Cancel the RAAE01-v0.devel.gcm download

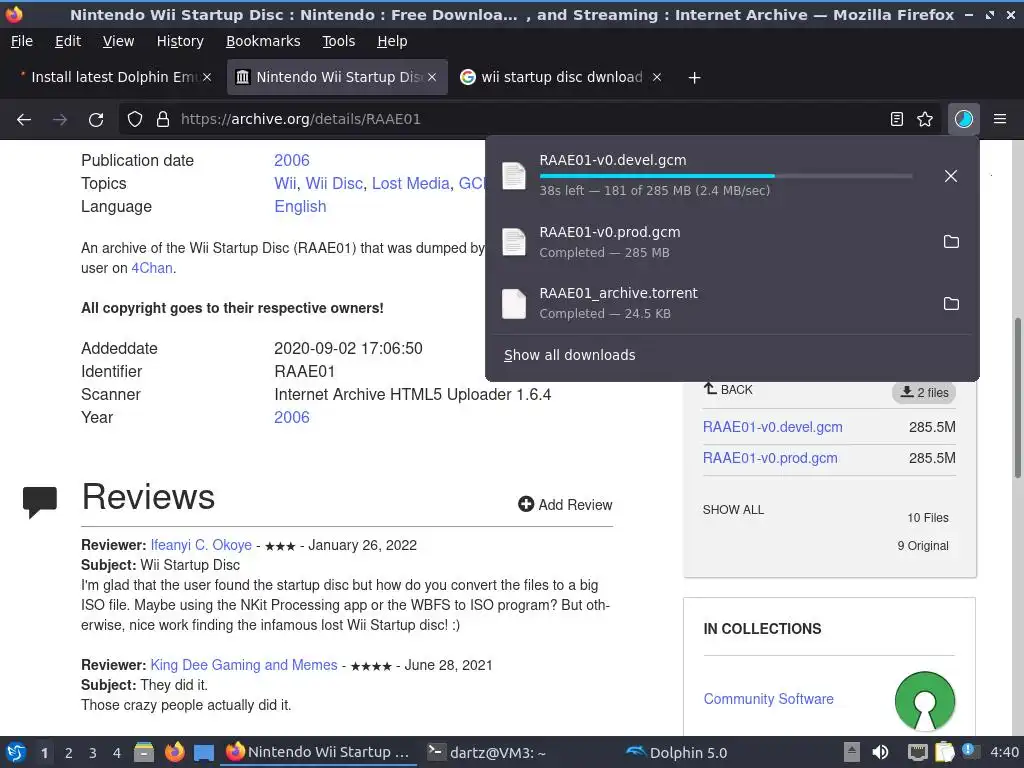951,176
